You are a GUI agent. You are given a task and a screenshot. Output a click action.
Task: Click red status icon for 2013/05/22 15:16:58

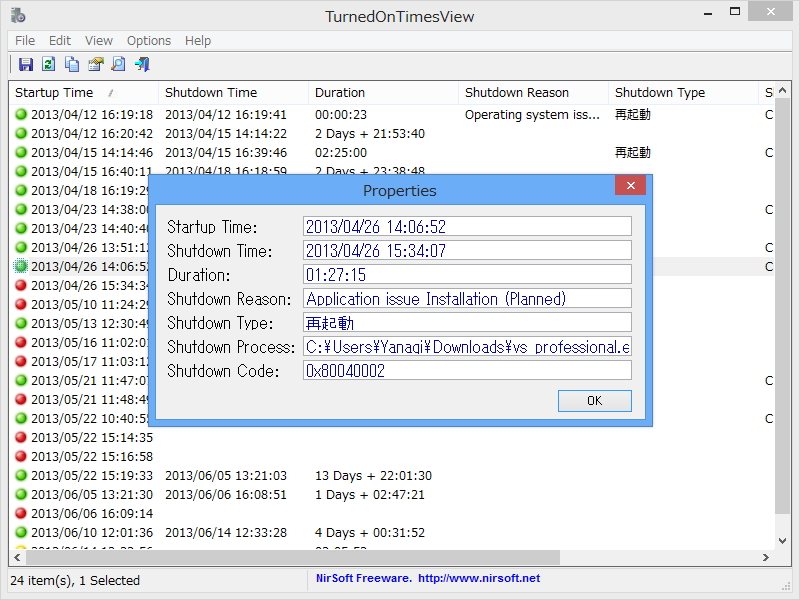[21, 456]
